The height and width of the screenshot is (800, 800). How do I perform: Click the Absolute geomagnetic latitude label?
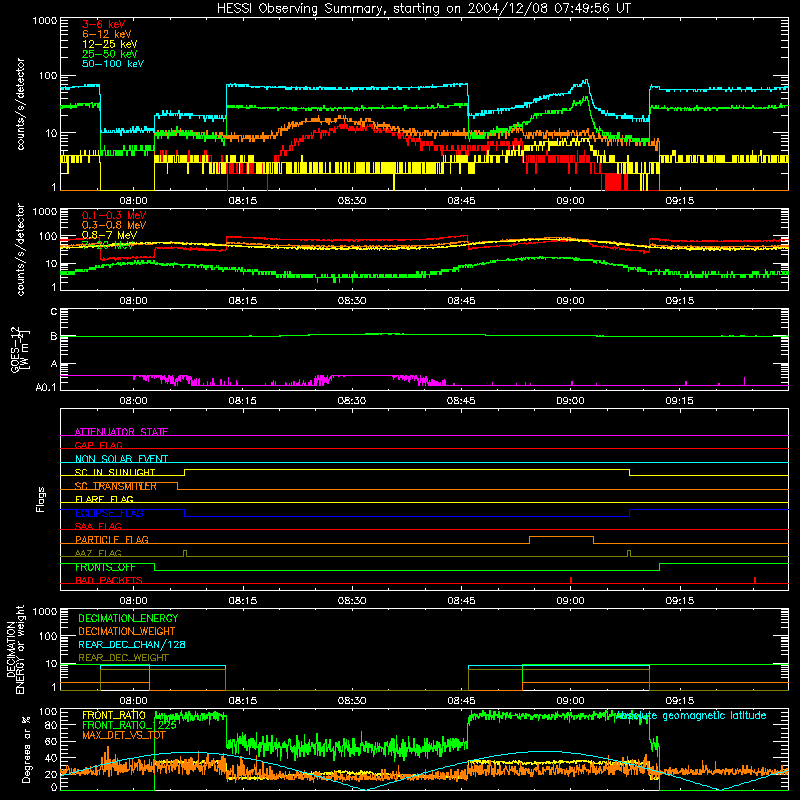(691, 715)
